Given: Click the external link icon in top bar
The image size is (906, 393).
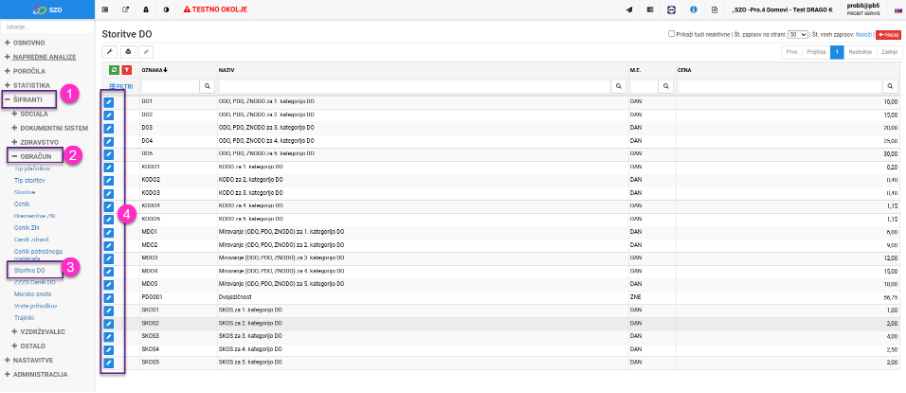Looking at the screenshot, I should click(126, 10).
